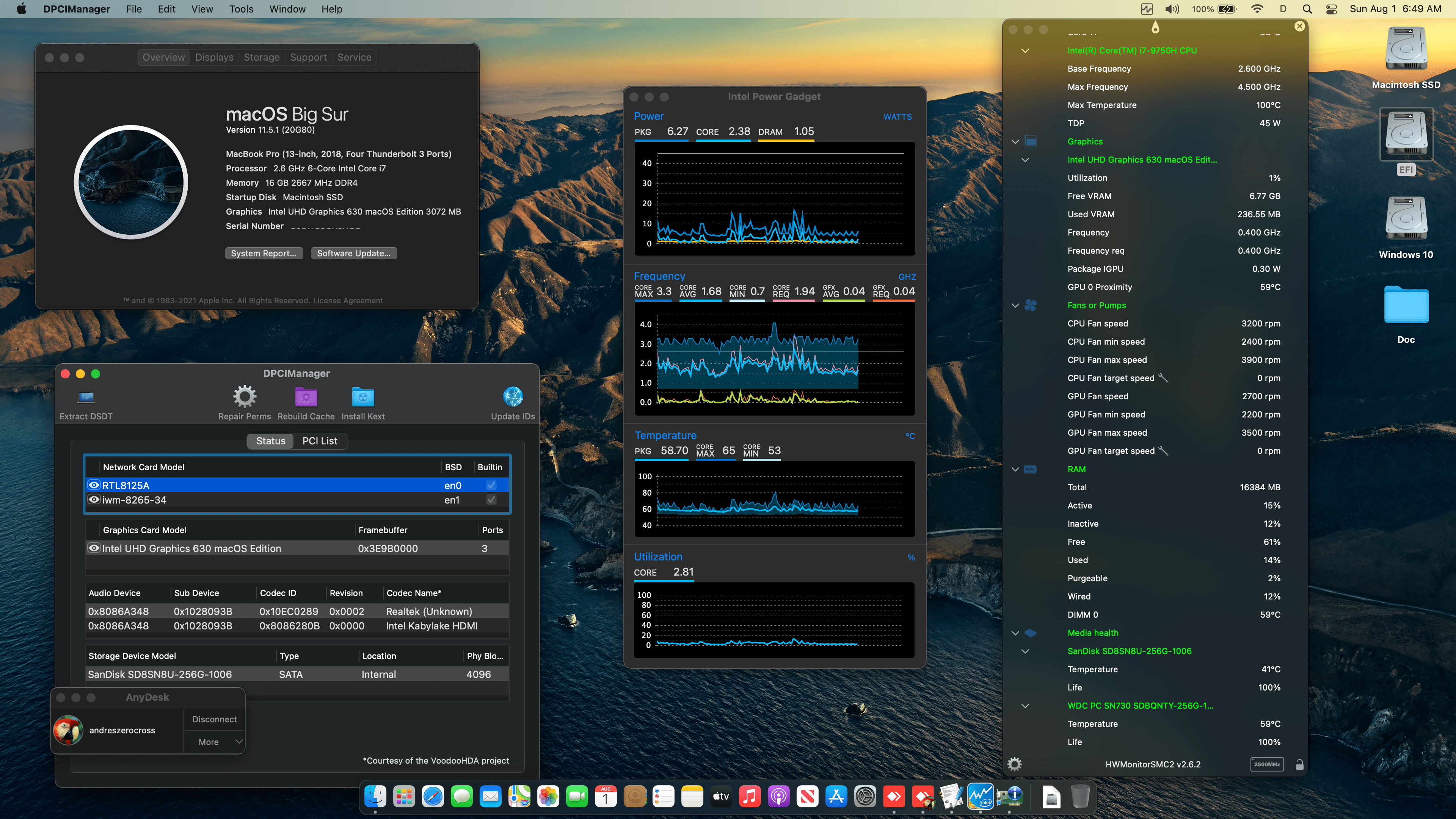
Task: Collapse the RAM group
Action: (1015, 469)
